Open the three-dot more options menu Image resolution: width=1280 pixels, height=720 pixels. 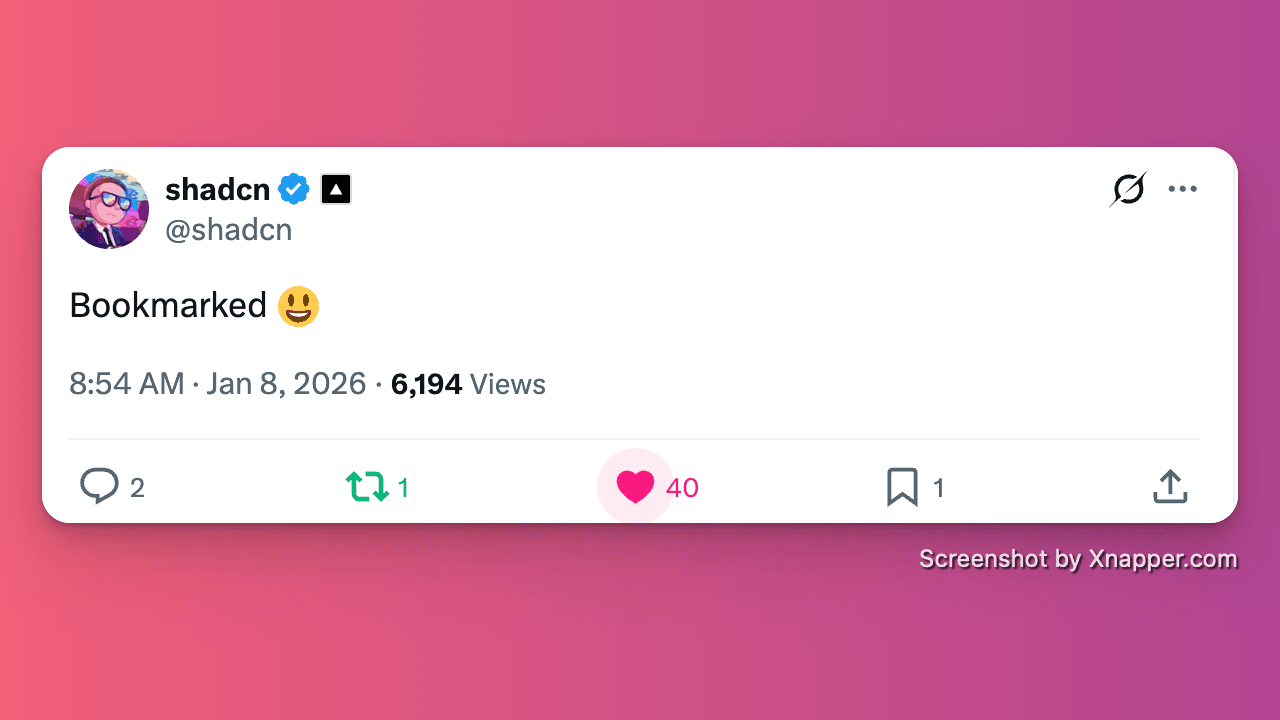(1182, 189)
